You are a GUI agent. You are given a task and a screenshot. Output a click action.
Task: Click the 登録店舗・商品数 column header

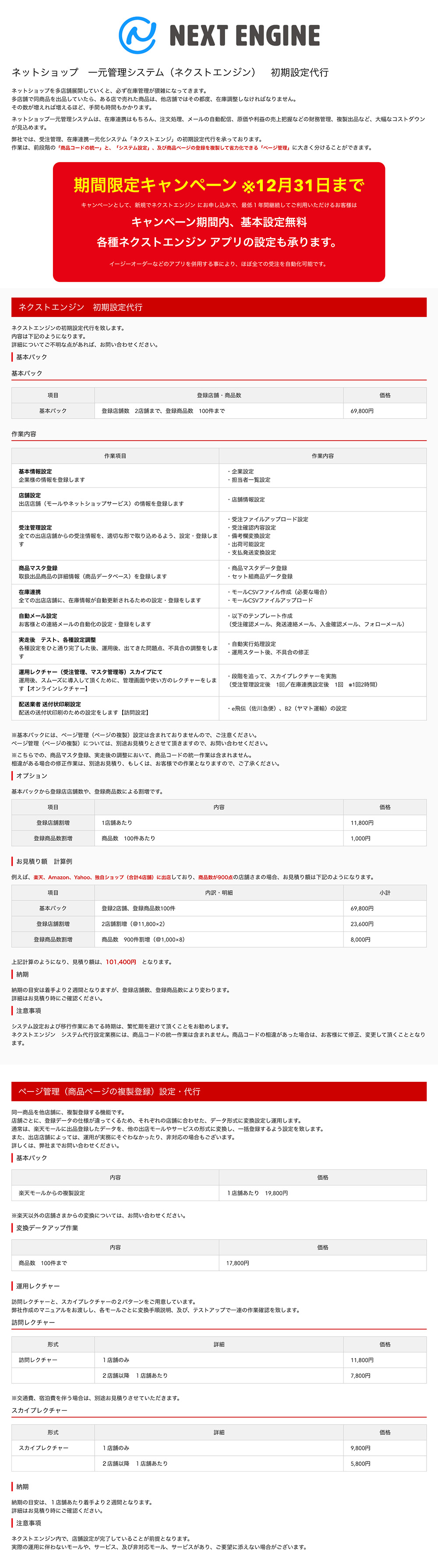point(219,395)
